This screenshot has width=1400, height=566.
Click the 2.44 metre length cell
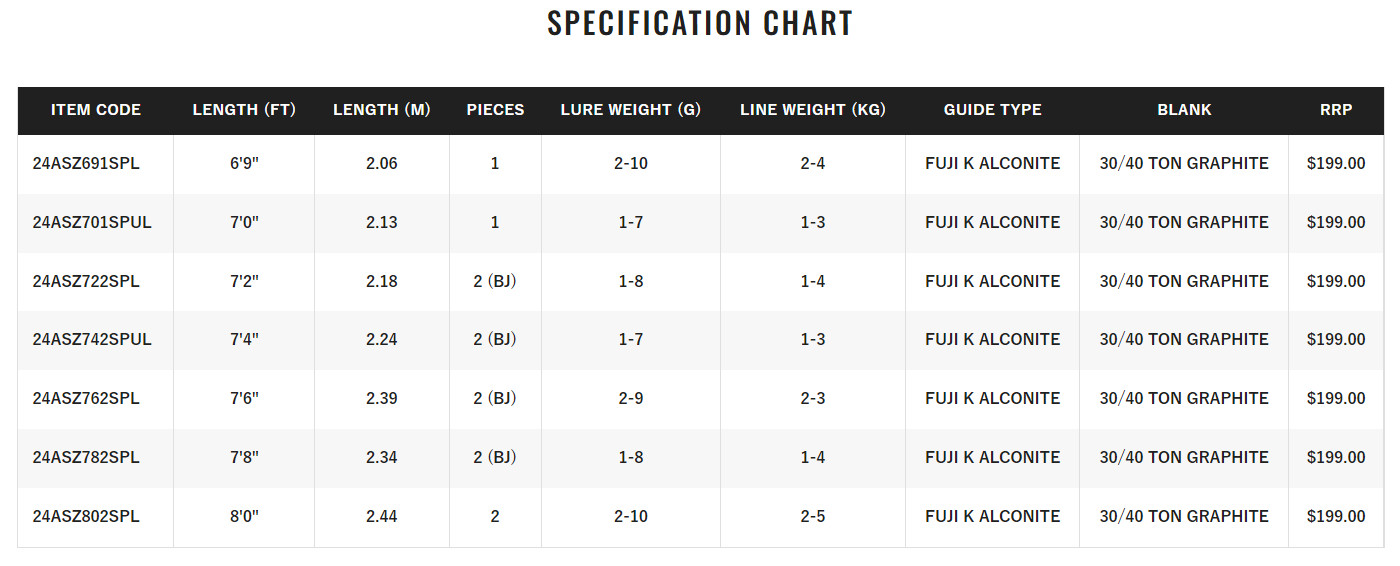(382, 516)
